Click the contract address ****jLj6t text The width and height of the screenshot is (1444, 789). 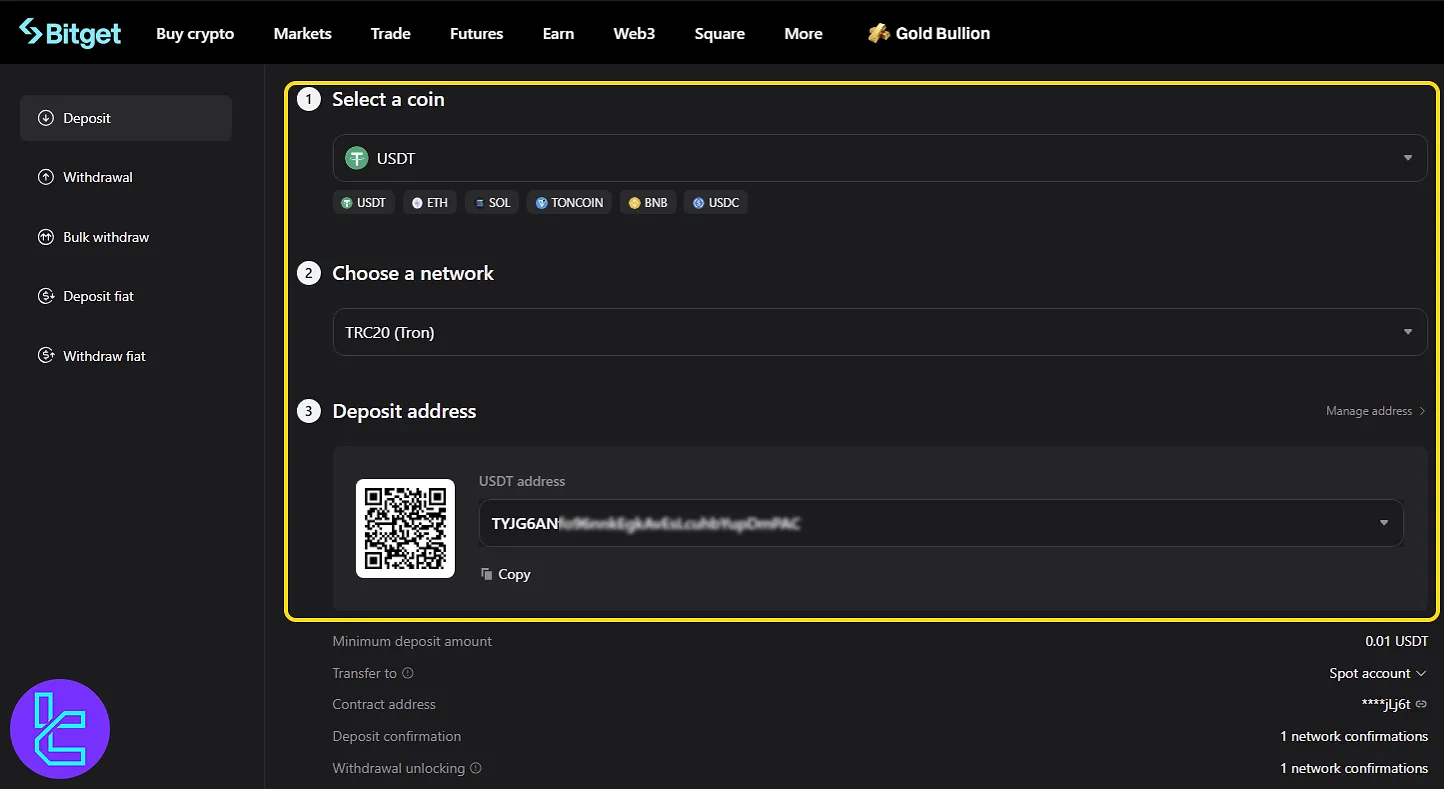point(1386,704)
